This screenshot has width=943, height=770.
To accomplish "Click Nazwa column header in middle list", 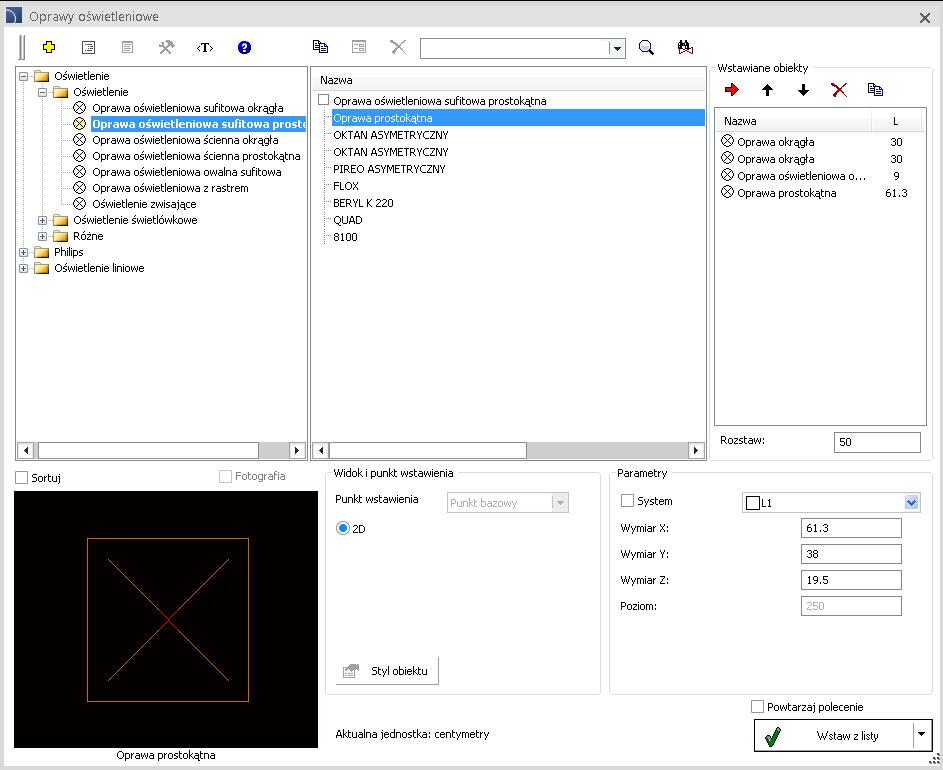I will [x=508, y=80].
